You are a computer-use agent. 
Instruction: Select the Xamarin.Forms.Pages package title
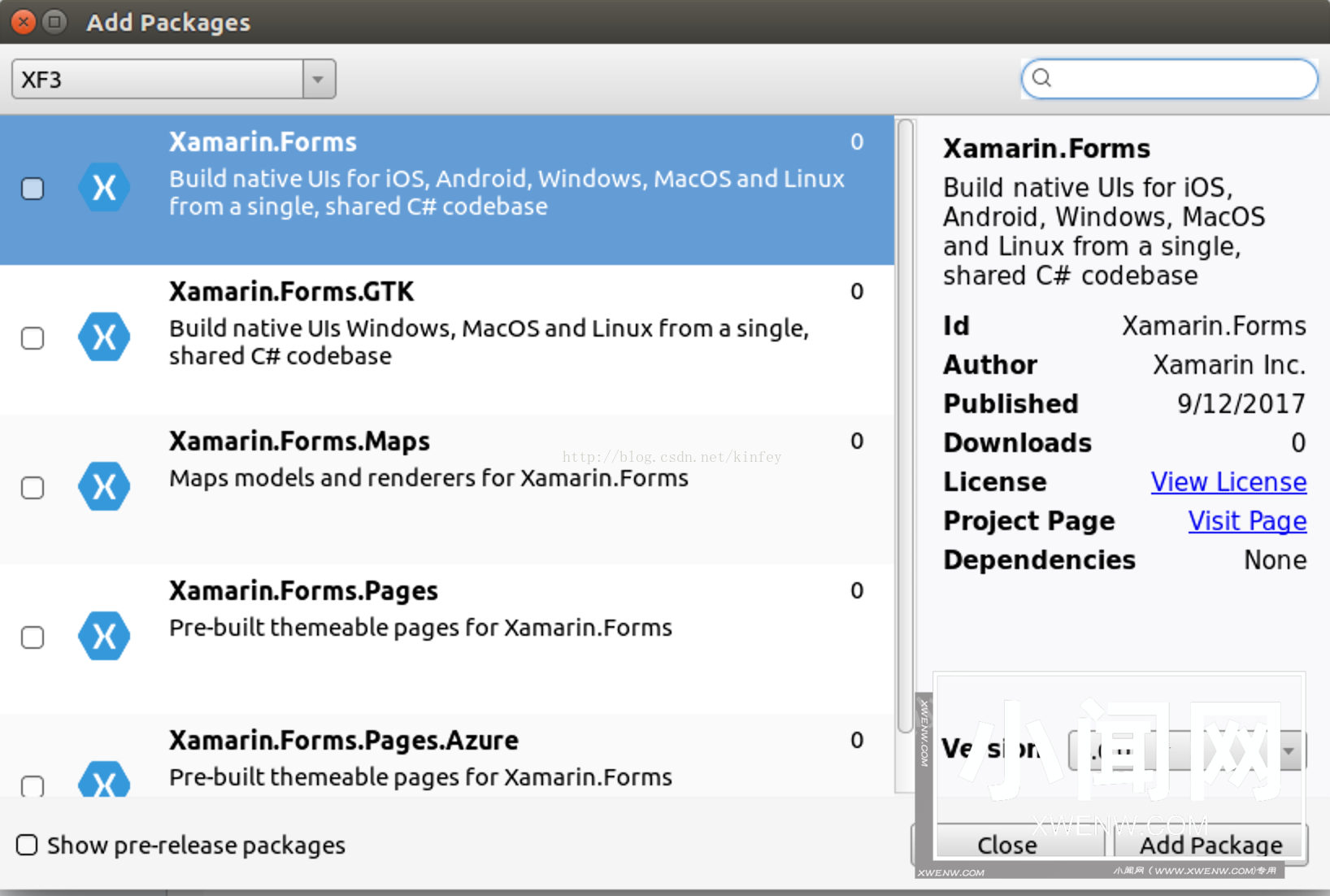tap(303, 591)
